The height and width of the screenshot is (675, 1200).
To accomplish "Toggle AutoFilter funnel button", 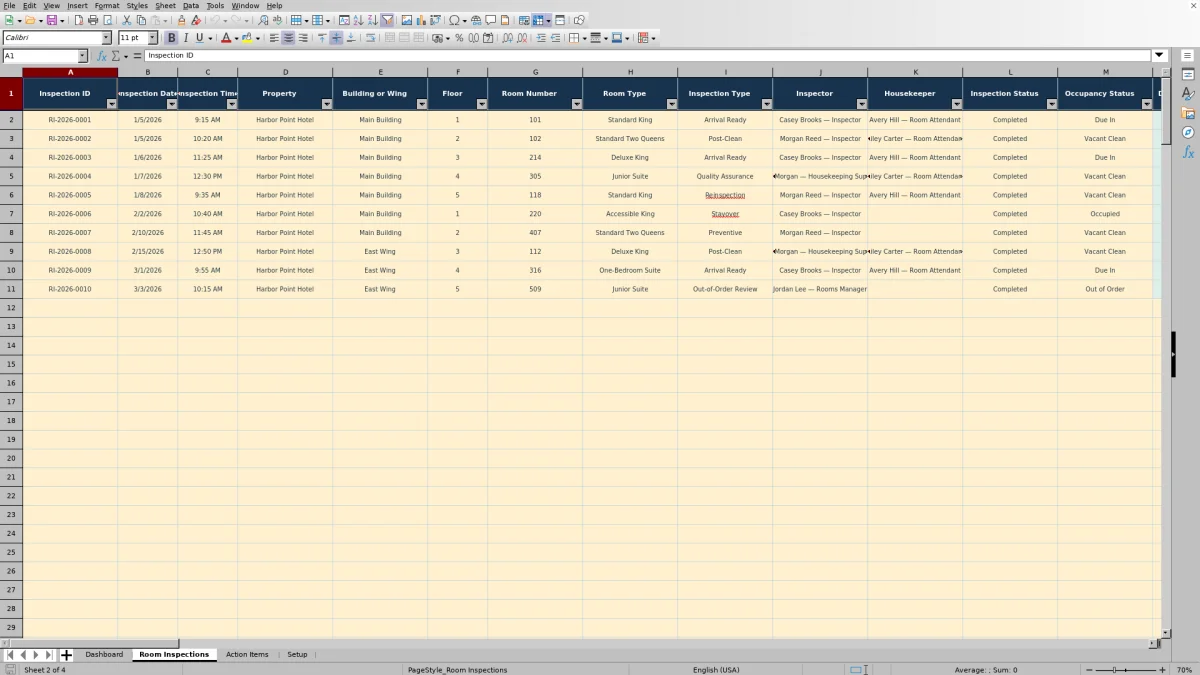I will [x=387, y=20].
